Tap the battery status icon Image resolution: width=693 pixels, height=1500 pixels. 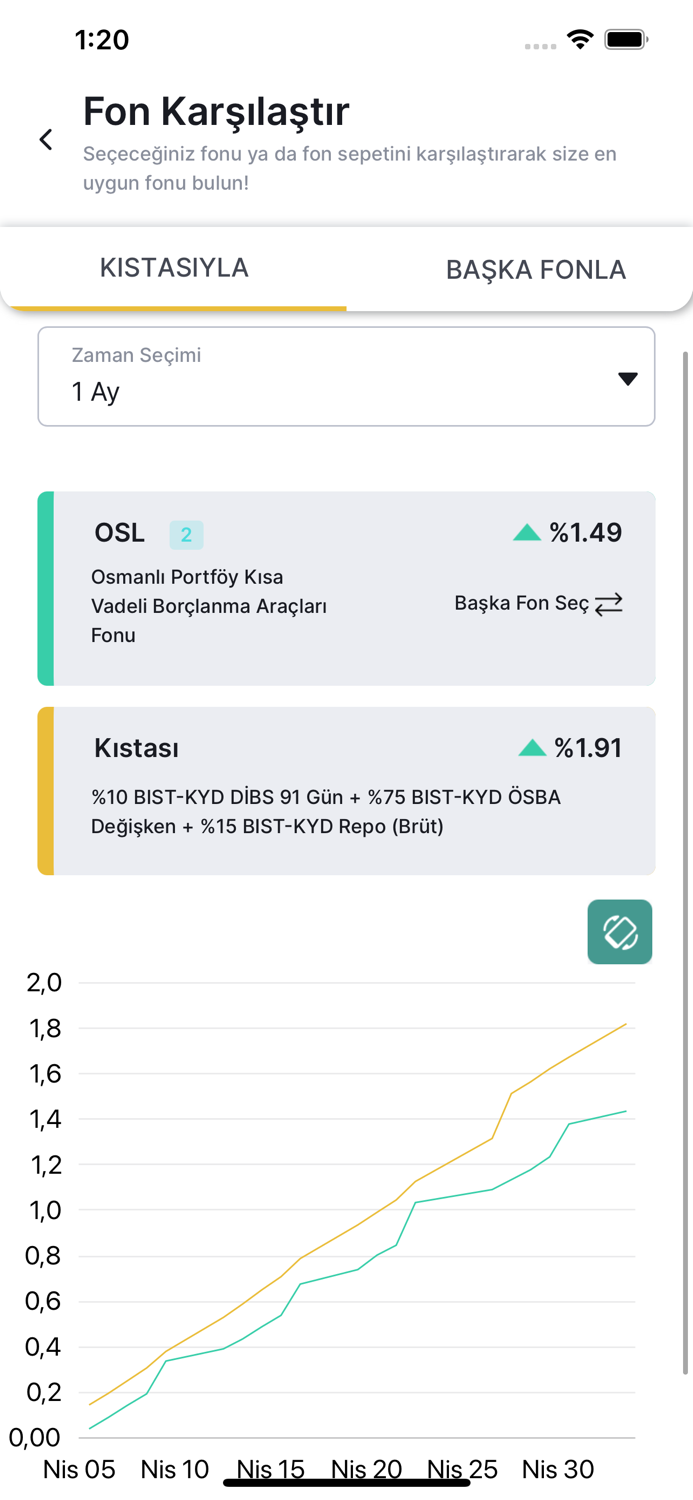point(627,40)
